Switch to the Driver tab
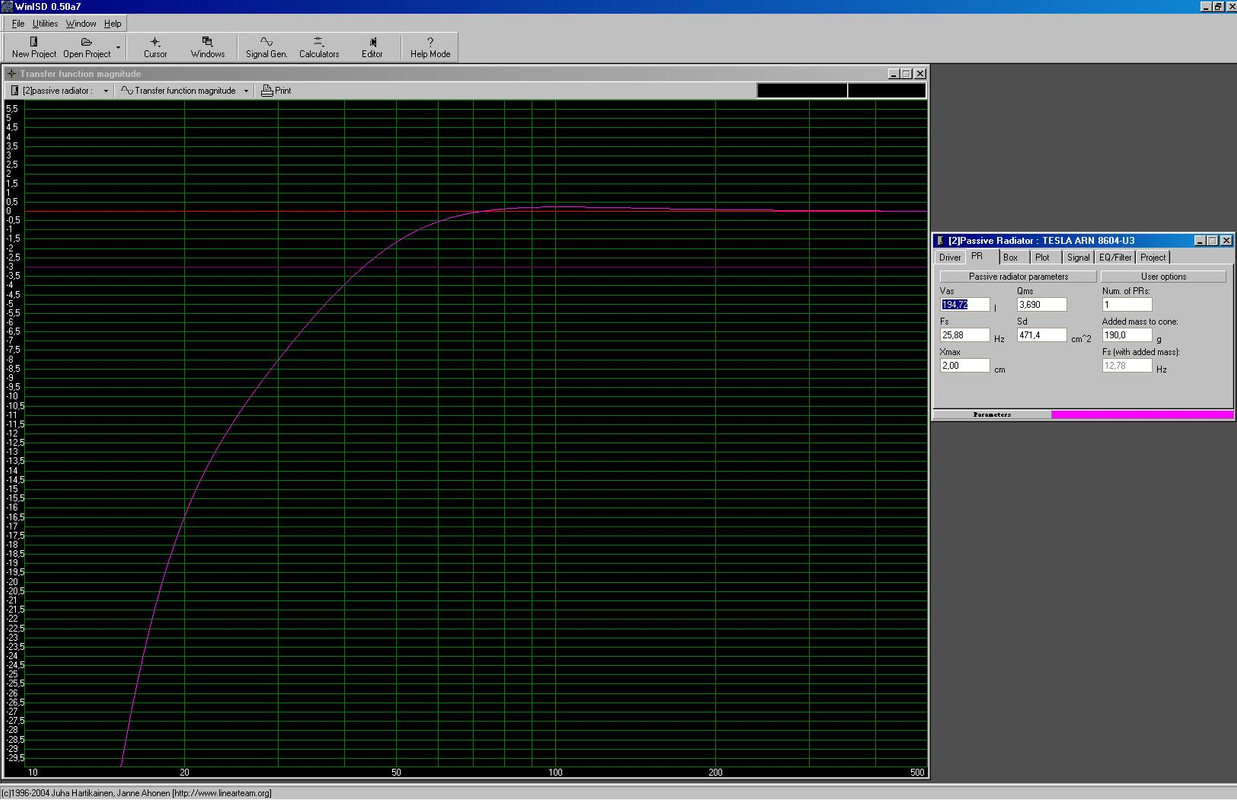This screenshot has width=1237, height=800. [950, 257]
